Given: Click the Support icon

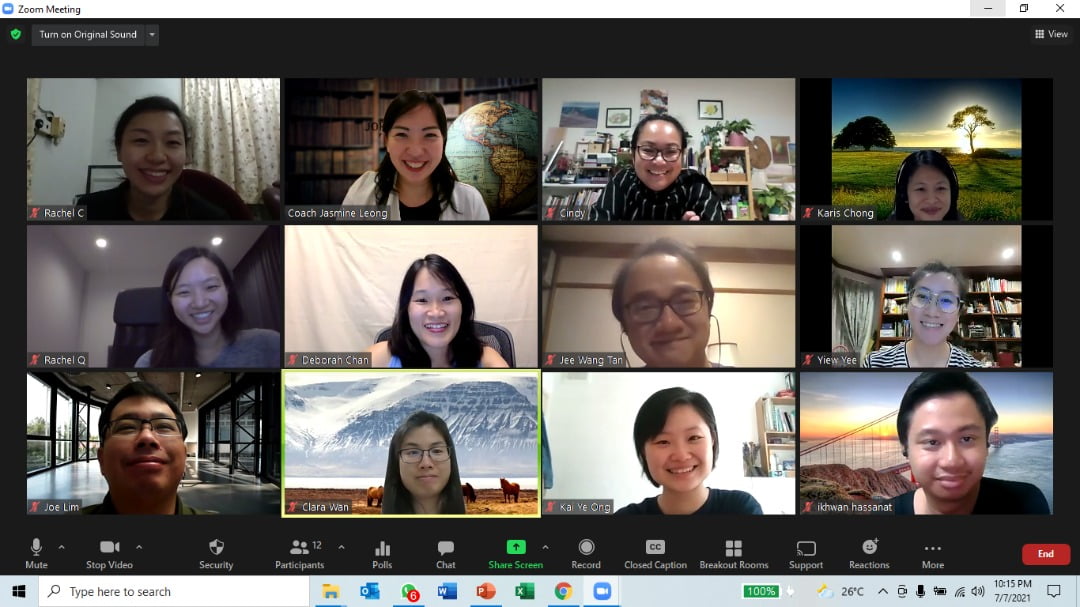Looking at the screenshot, I should tap(806, 555).
